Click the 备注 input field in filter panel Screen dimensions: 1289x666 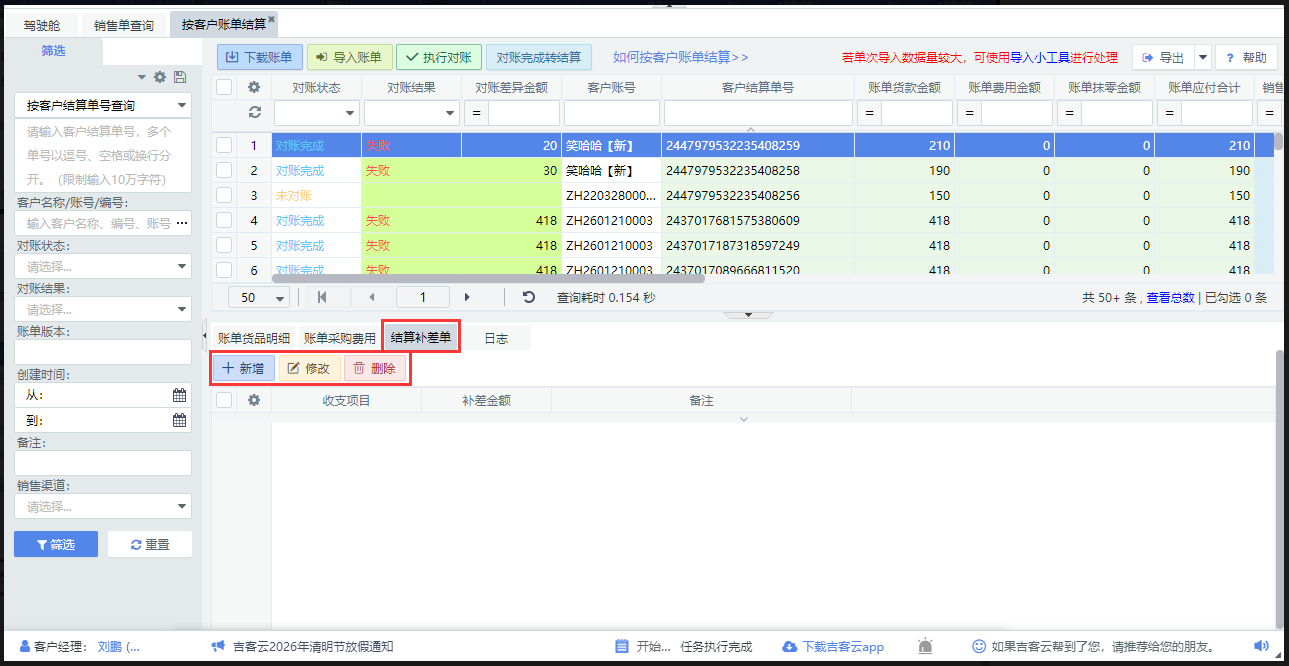103,463
